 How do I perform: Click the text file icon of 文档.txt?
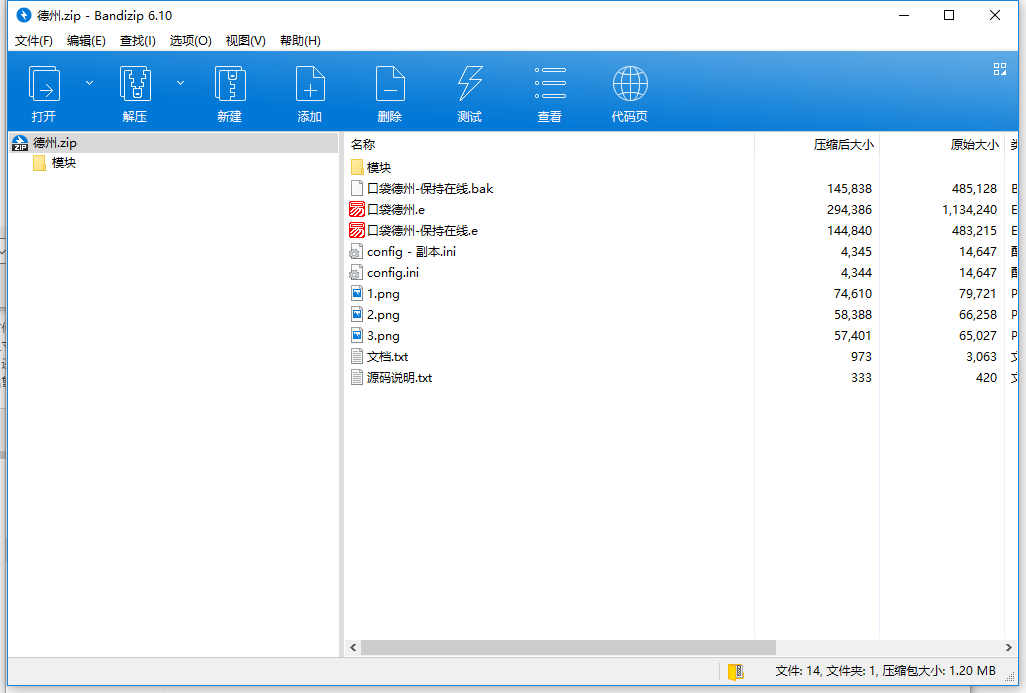coord(357,357)
